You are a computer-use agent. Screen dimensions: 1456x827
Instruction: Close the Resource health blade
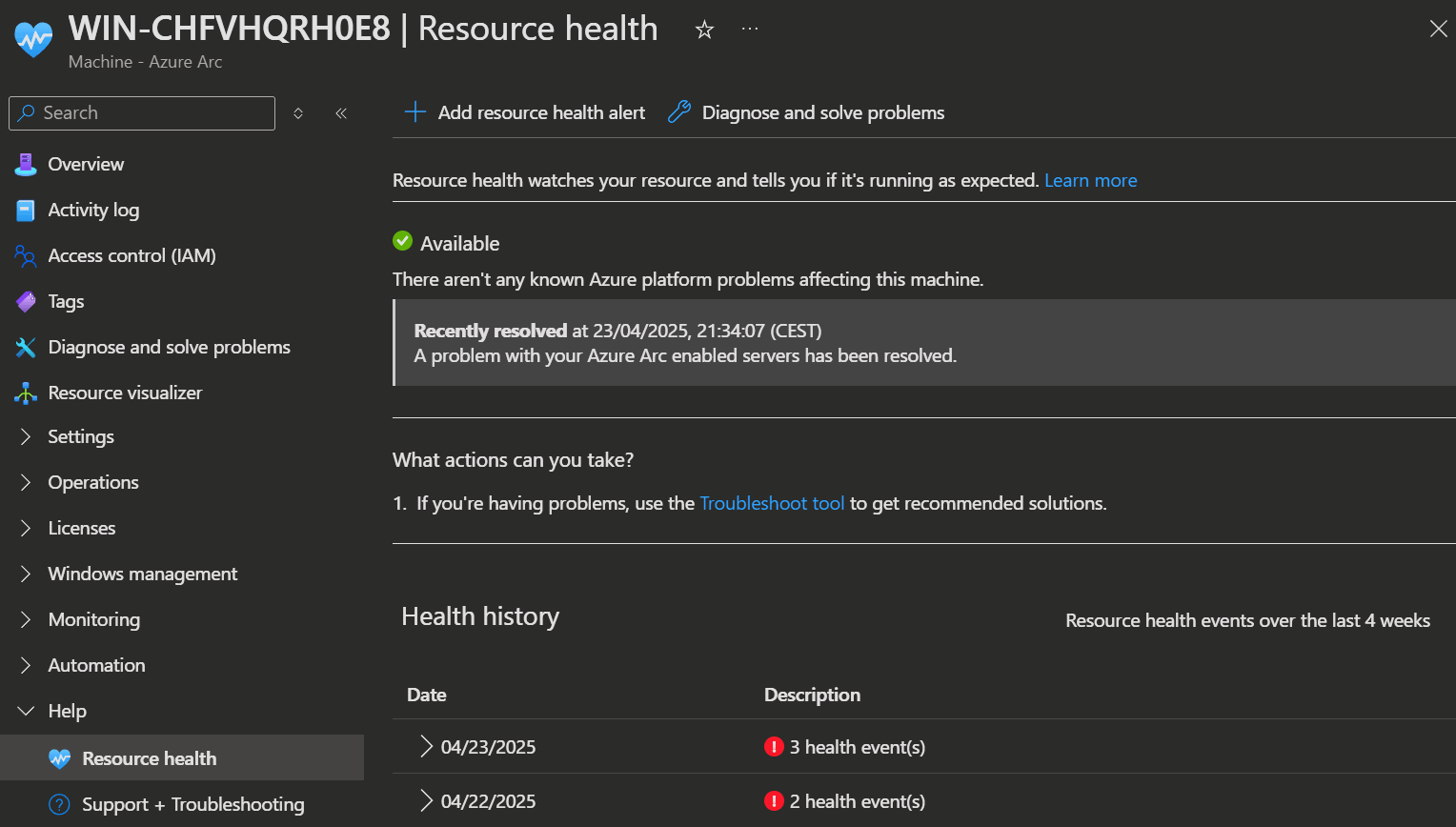tap(1438, 30)
